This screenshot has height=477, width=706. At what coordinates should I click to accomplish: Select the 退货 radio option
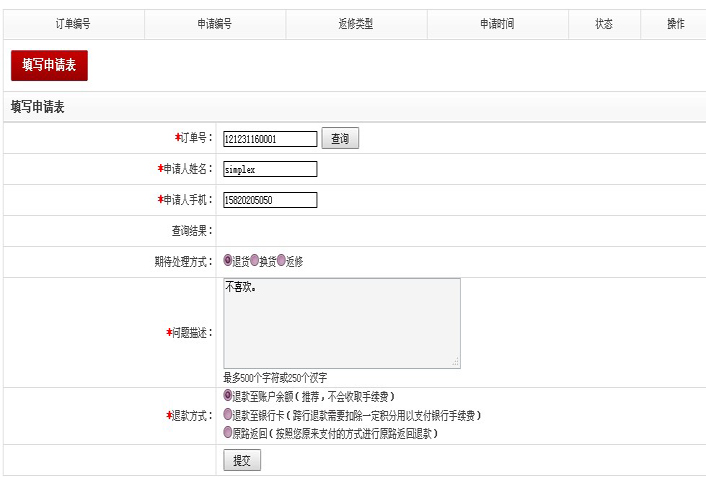coord(228,261)
